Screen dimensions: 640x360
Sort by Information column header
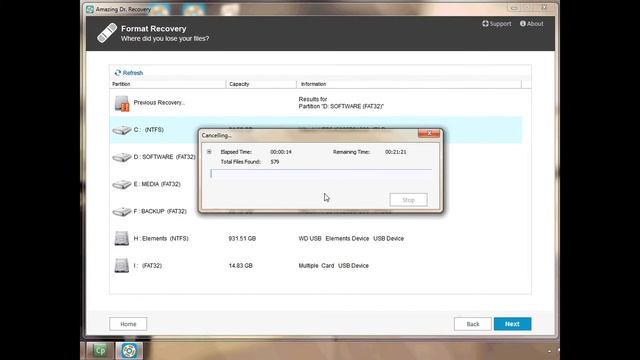(x=409, y=84)
